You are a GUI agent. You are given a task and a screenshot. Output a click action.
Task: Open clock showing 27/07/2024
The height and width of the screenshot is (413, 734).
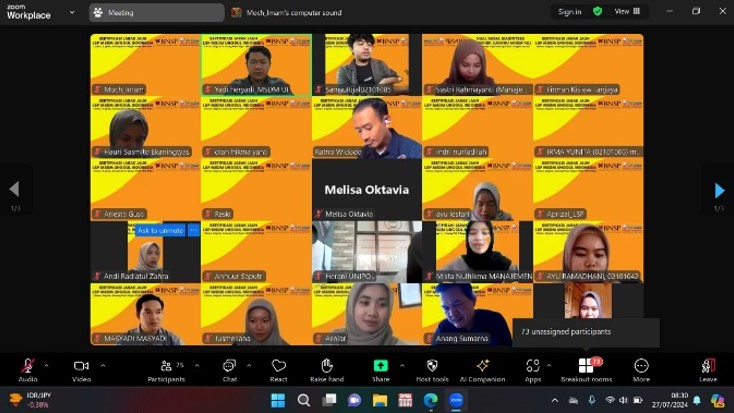(670, 400)
